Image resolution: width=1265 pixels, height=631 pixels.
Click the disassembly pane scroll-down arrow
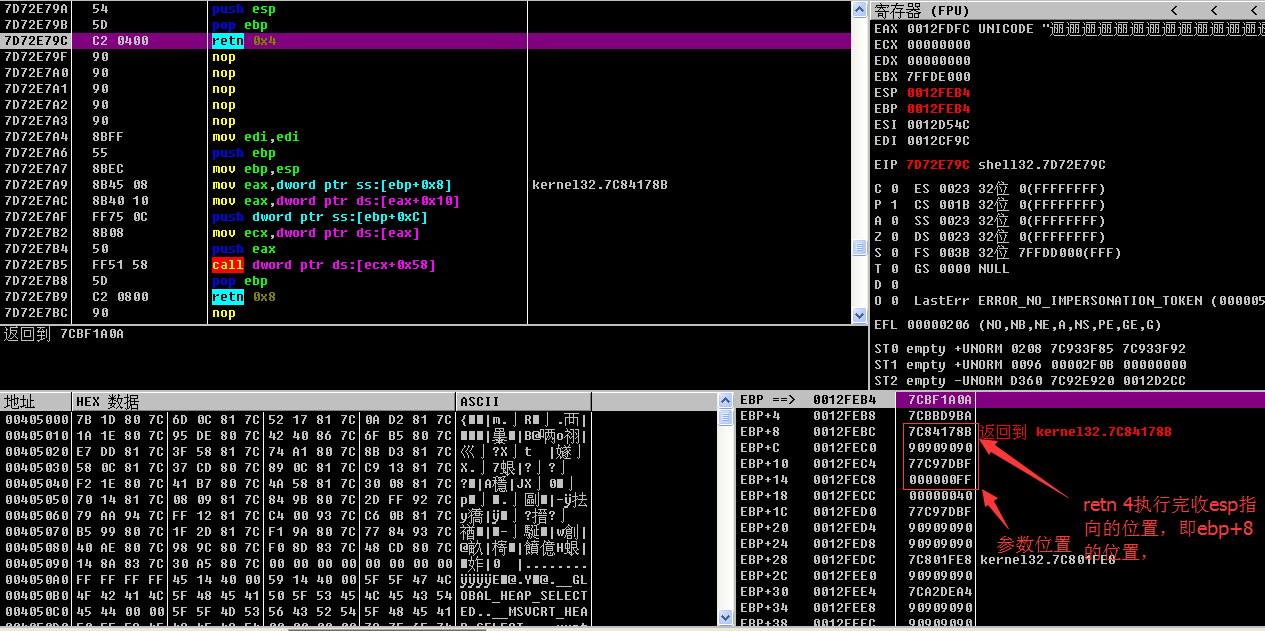(859, 316)
